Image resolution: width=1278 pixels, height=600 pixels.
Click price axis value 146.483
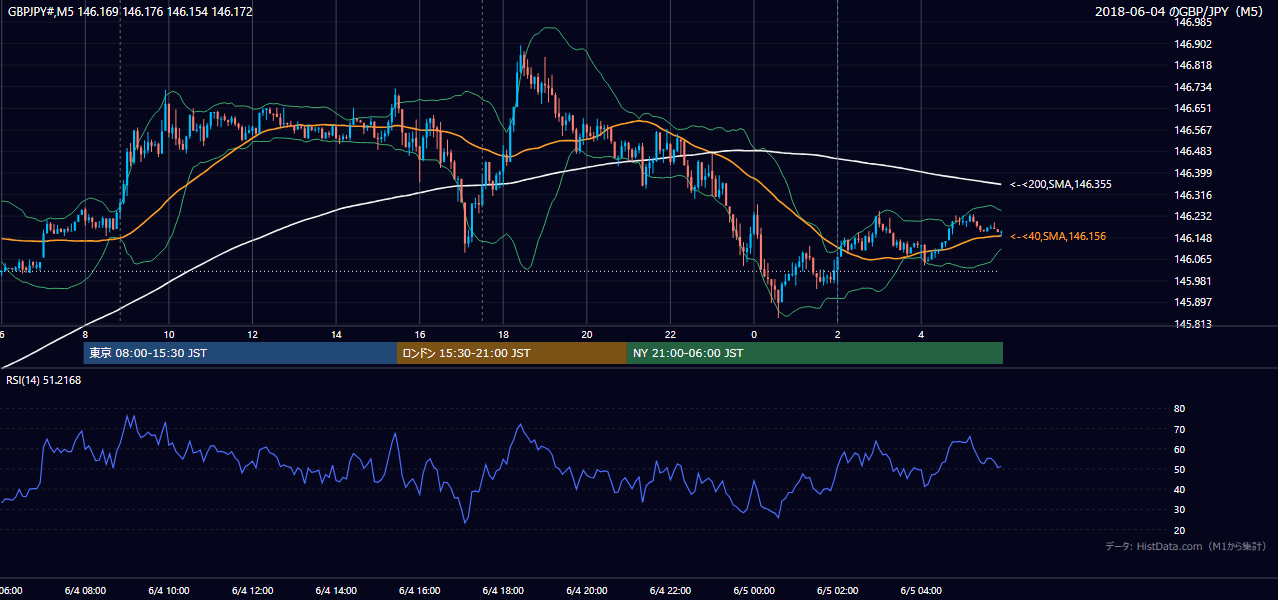(x=1193, y=151)
